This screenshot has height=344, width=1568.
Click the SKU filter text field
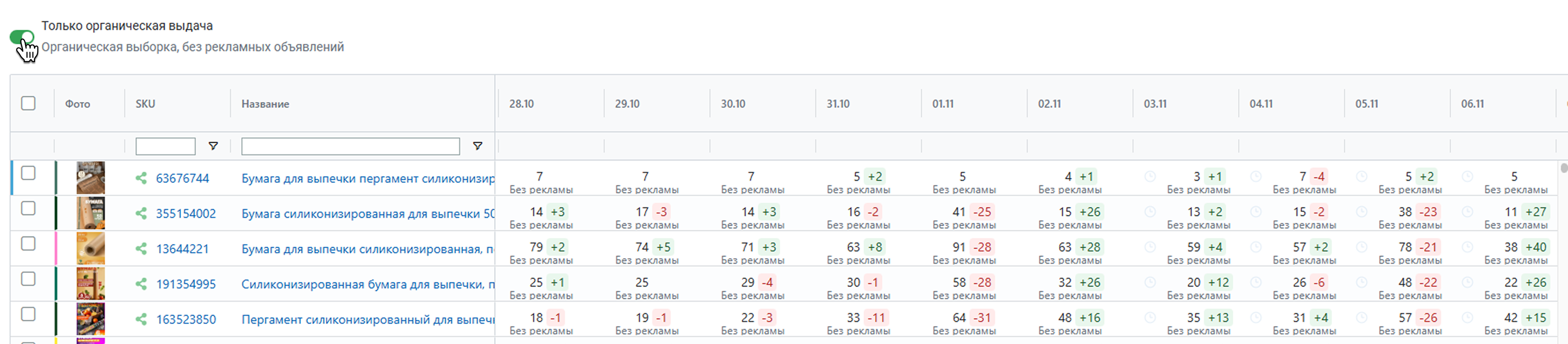(x=165, y=146)
